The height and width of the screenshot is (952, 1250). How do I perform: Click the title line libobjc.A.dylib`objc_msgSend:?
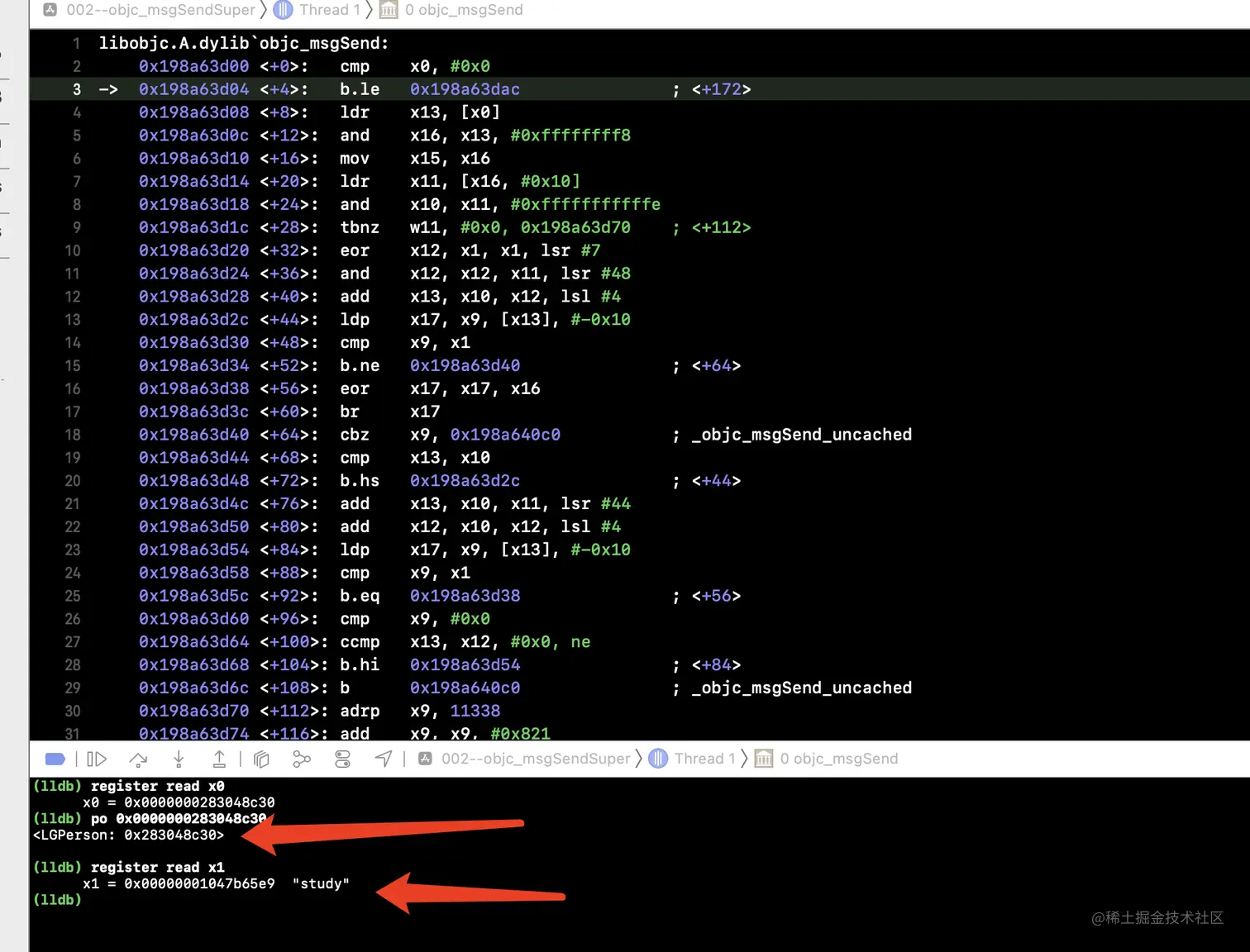tap(244, 43)
